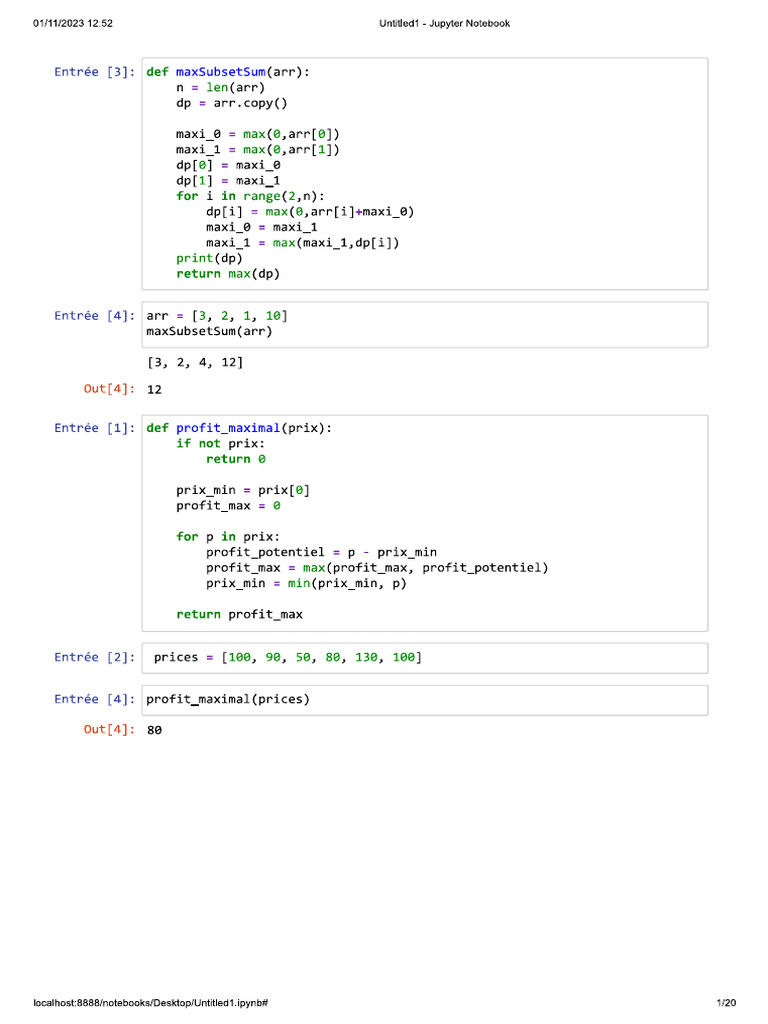This screenshot has width=768, height=1024.
Task: Click the 'dp[i] = max(0,arr[i]+maxi_0)' line
Action: (310, 212)
